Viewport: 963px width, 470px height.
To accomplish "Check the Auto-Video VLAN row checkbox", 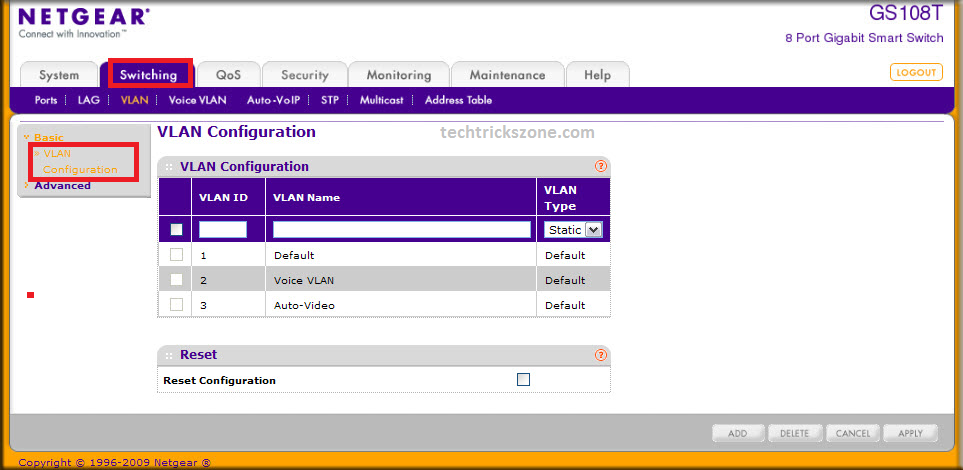I will click(176, 305).
